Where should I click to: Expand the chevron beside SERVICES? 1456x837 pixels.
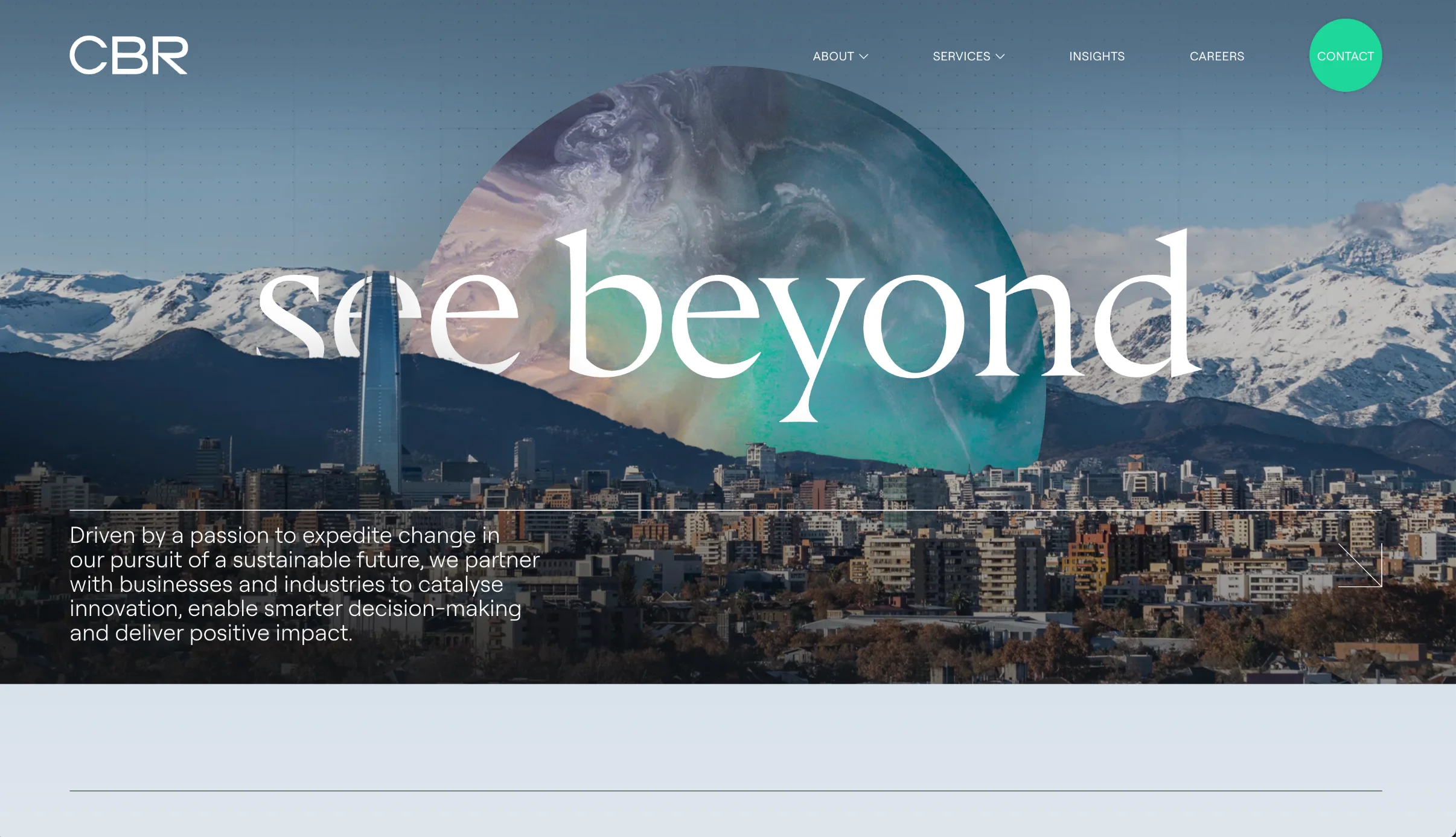point(1000,56)
